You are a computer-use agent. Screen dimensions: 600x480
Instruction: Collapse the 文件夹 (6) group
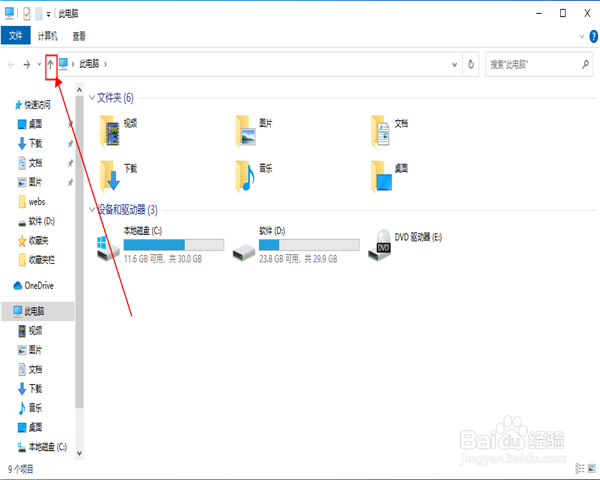pos(92,98)
